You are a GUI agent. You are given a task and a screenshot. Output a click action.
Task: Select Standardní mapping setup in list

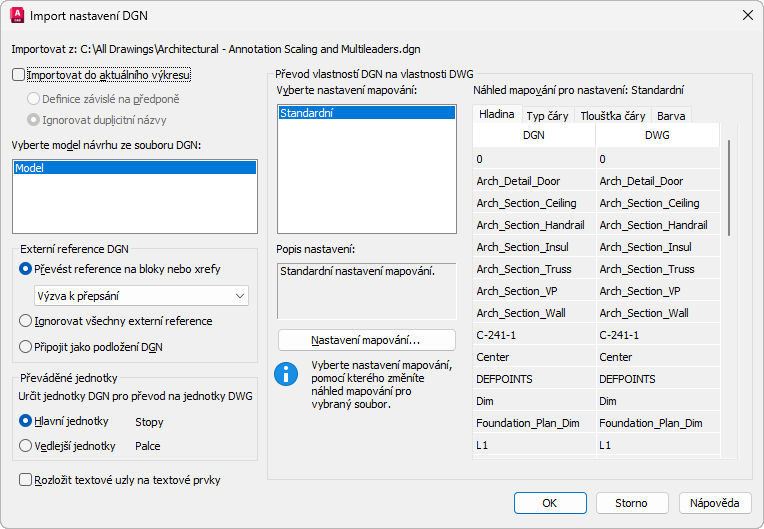click(366, 114)
